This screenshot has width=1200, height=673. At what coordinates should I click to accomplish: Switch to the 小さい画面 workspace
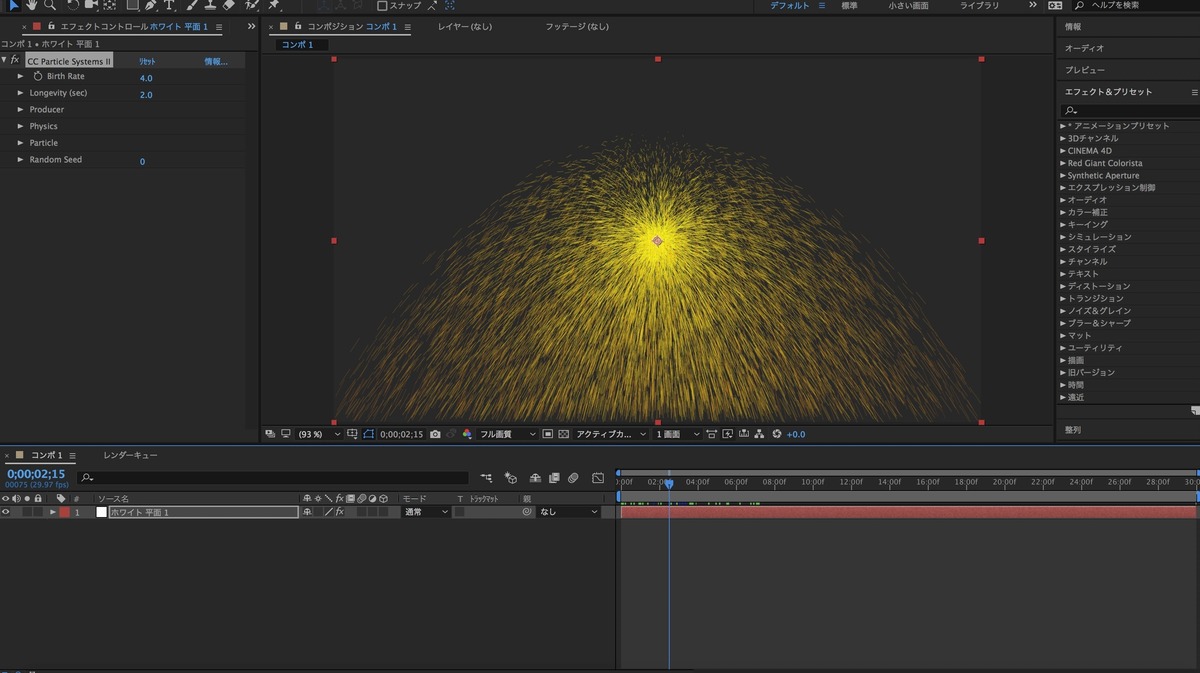pos(908,6)
